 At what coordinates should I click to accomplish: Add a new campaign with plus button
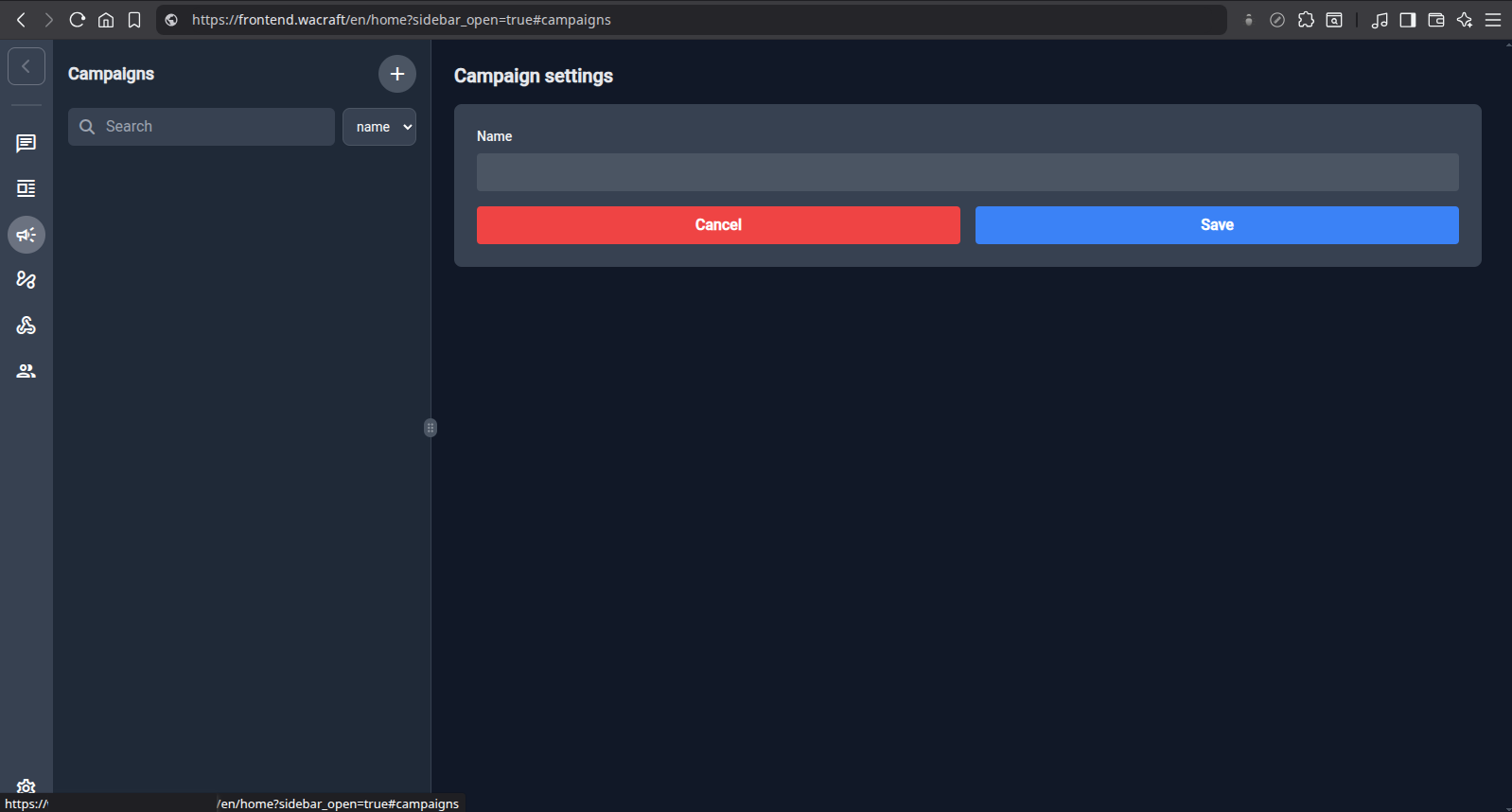397,74
